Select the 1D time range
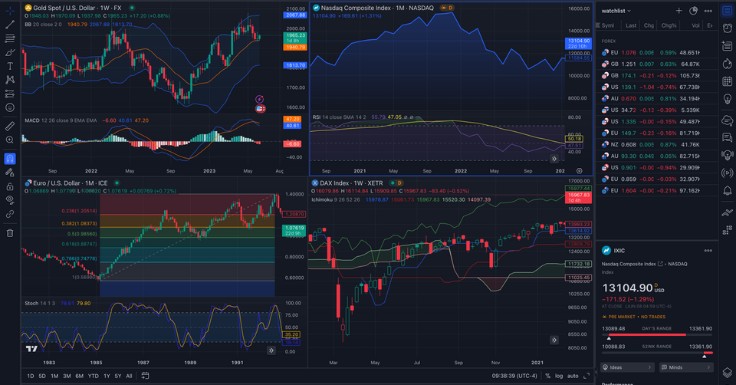 coord(31,376)
